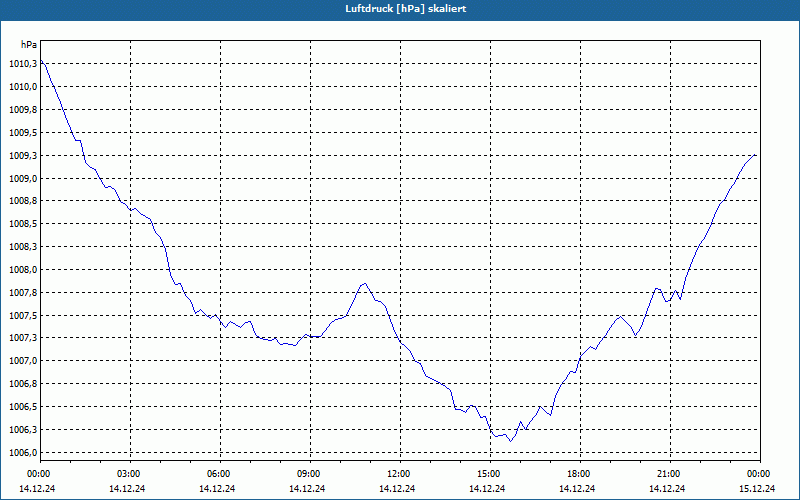Click the chart title 'Luftdruck [hPa] skaliert'
The height and width of the screenshot is (500, 800).
pyautogui.click(x=406, y=9)
